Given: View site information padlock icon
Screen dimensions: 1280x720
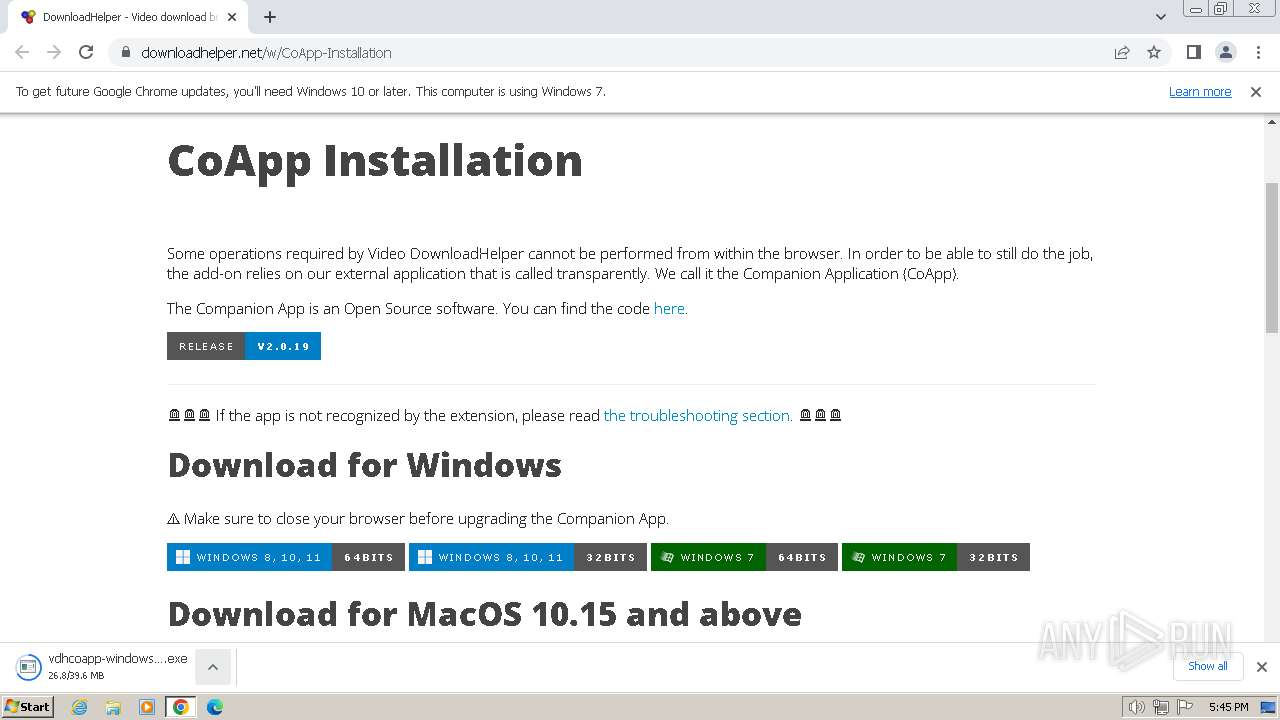Looking at the screenshot, I should click(125, 52).
